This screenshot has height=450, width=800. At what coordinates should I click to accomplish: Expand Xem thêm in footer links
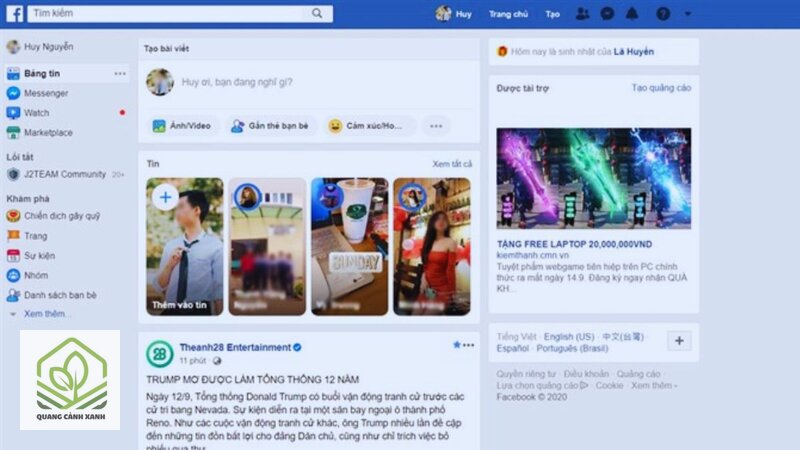[x=652, y=386]
